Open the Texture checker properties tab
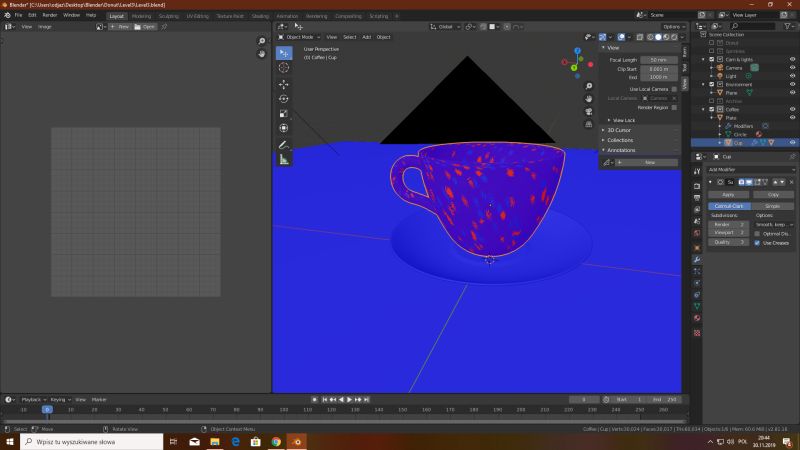 point(697,333)
